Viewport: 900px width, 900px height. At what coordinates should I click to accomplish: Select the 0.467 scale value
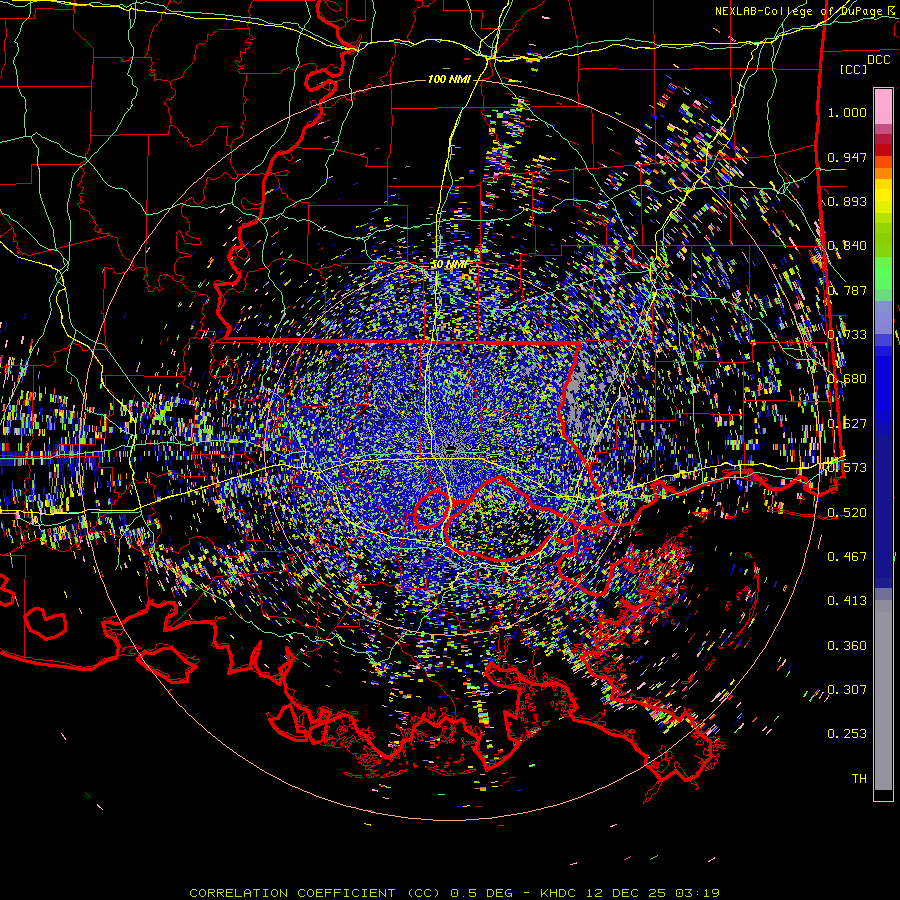847,556
